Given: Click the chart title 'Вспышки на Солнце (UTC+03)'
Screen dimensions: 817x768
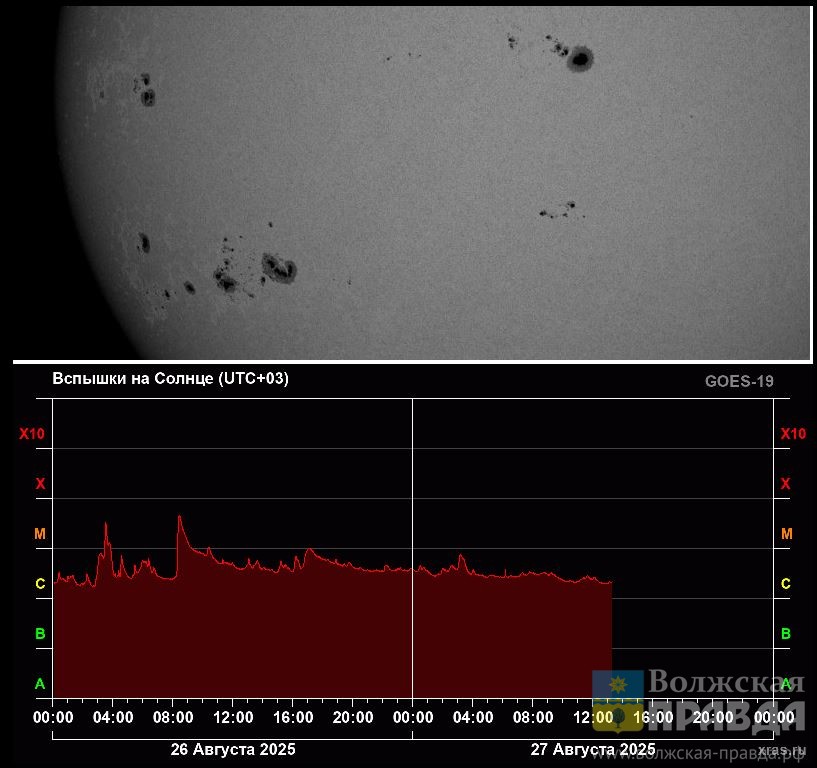Looking at the screenshot, I should coord(170,379).
